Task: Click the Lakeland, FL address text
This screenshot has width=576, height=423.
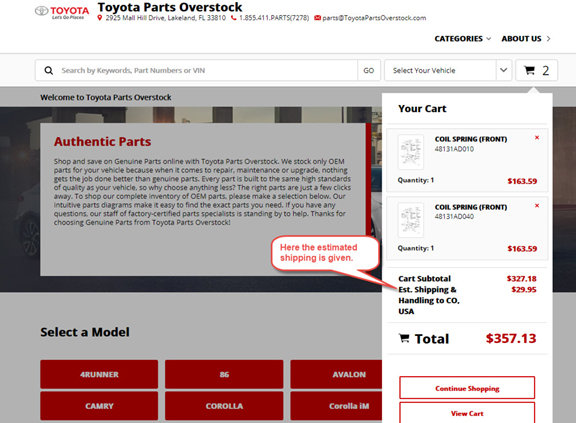Action: [165, 18]
